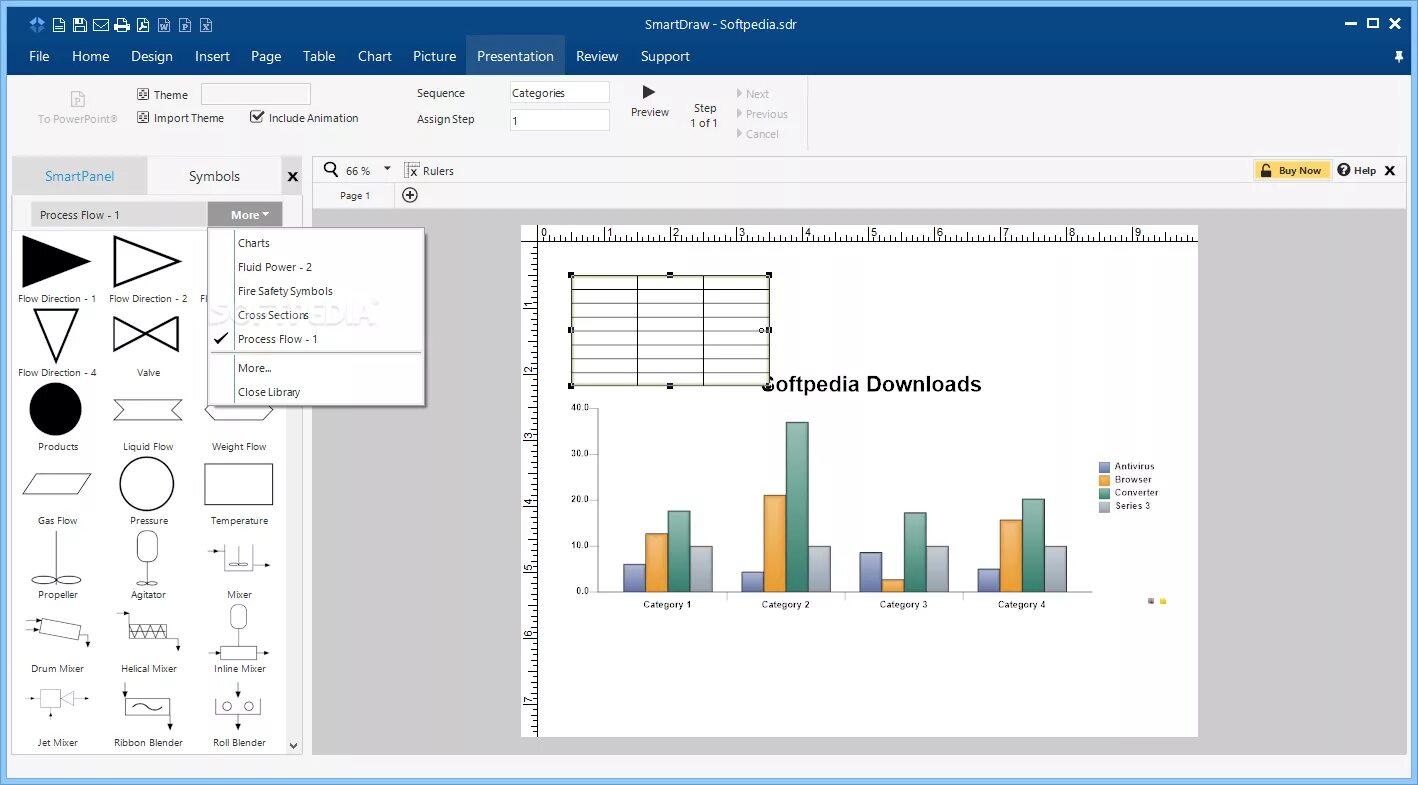Screen dimensions: 1418x785
Task: Click the Assign Step input field
Action: coord(559,120)
